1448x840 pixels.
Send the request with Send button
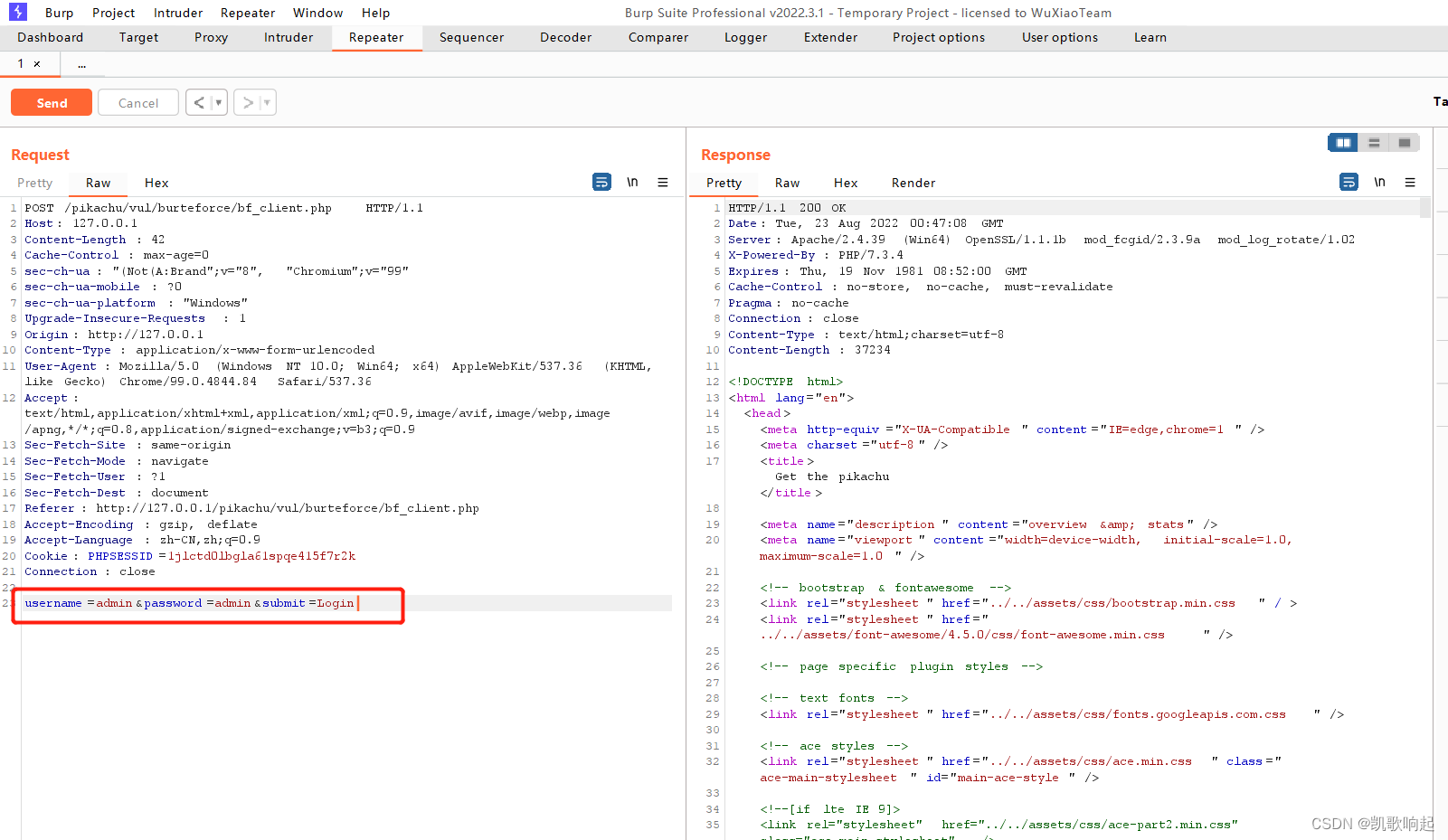click(52, 103)
